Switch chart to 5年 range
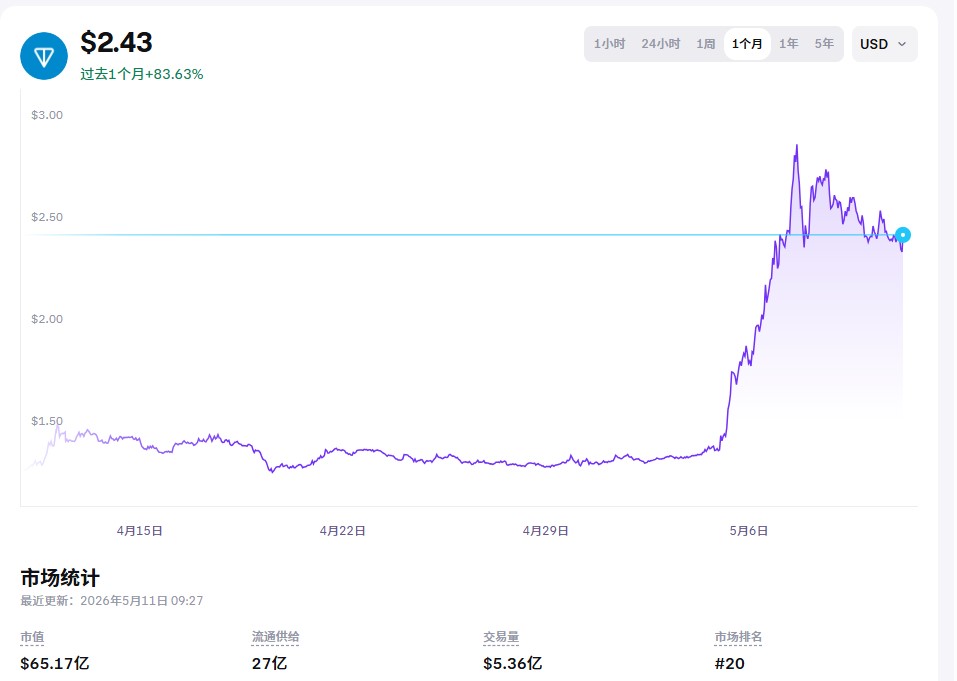Screen dimensions: 957x681 824,44
